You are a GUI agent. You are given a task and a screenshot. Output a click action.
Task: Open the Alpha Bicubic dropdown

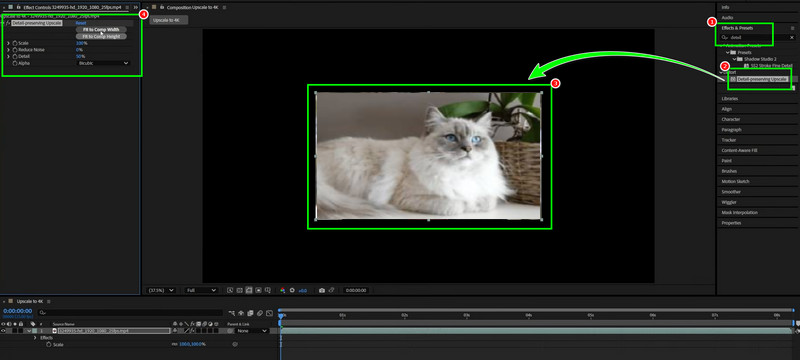pyautogui.click(x=103, y=63)
